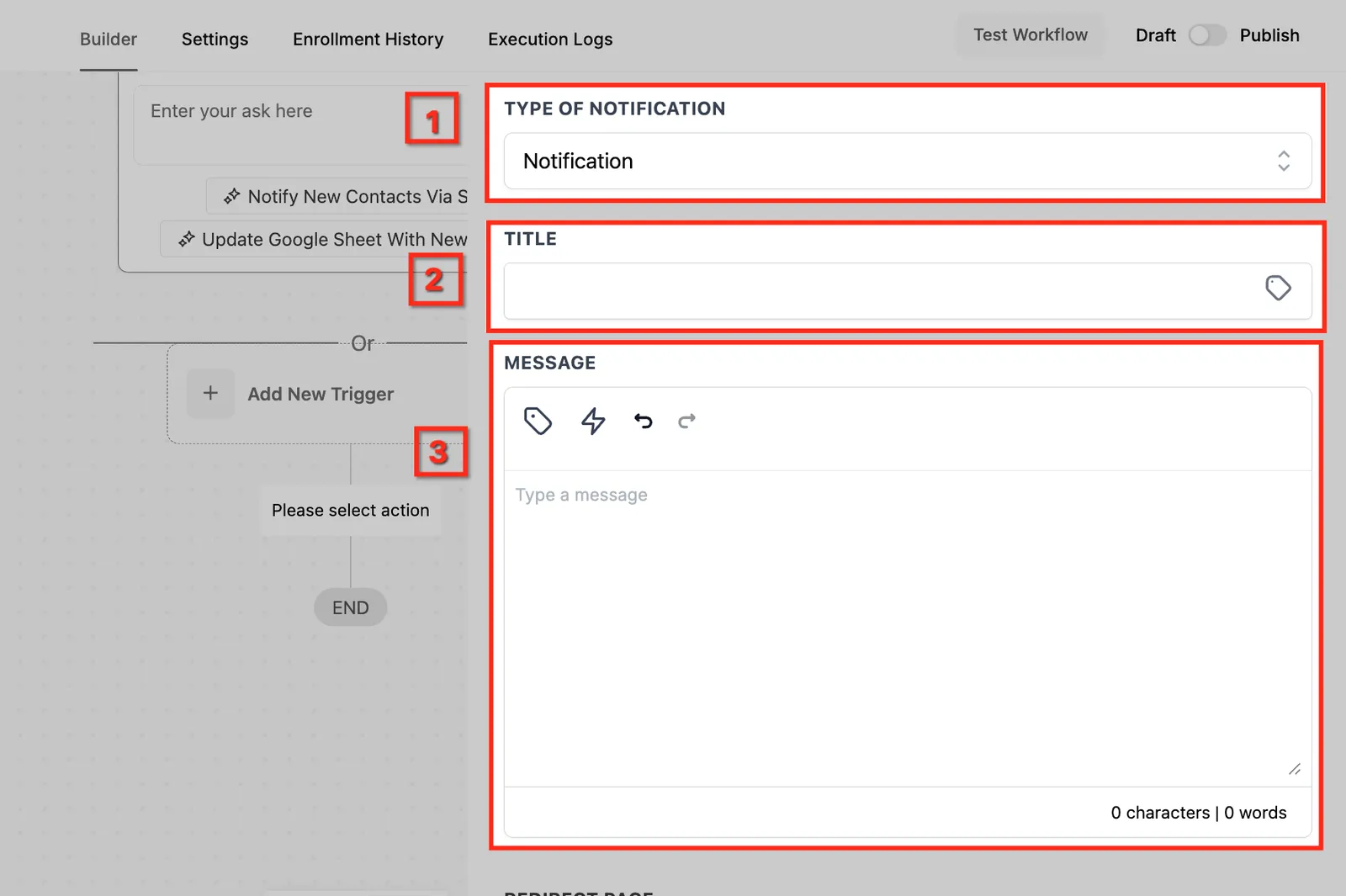Focus the Title input field
Screen dimensions: 1346x896
coord(908,291)
